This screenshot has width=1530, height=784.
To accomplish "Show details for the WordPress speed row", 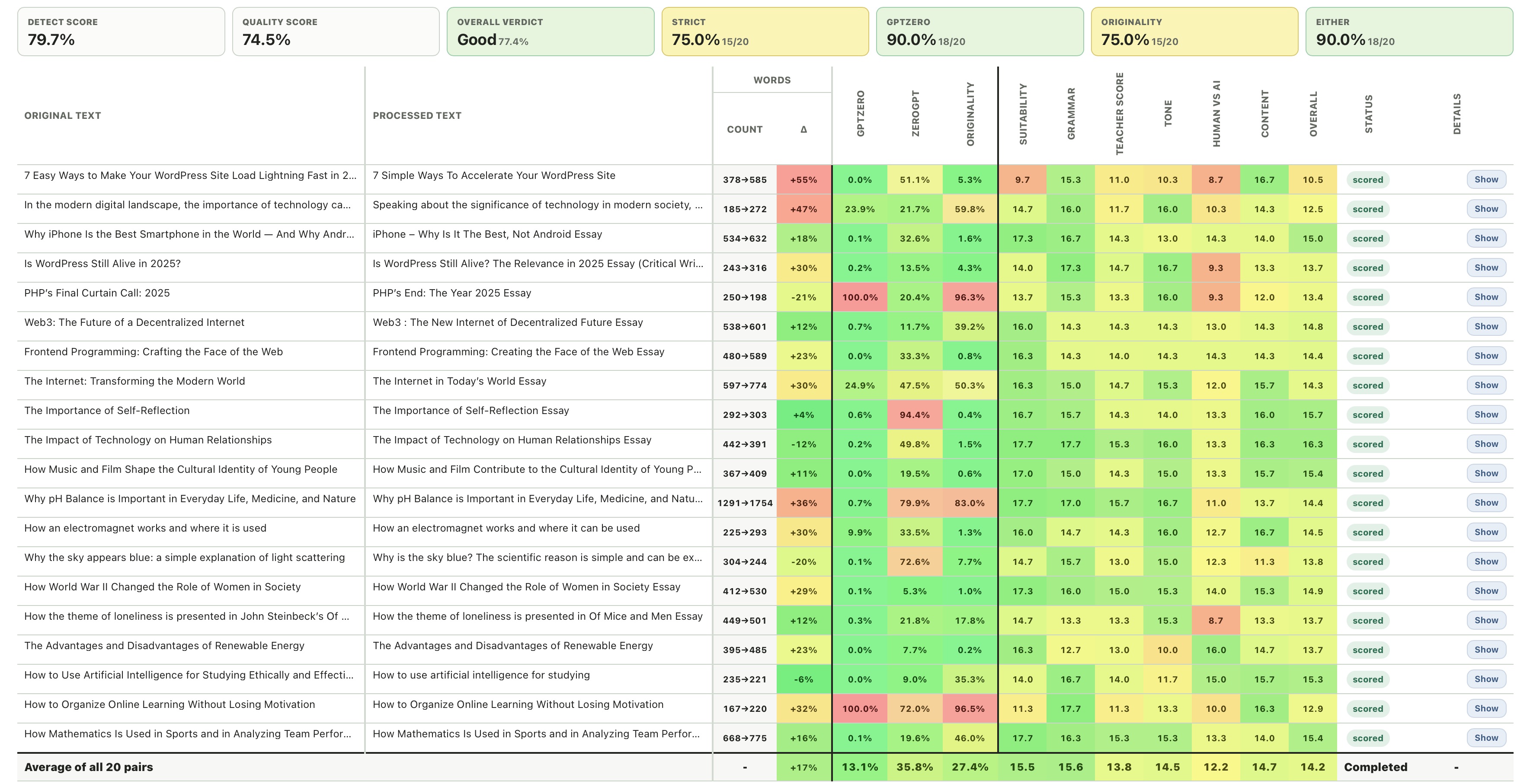I will 1486,179.
